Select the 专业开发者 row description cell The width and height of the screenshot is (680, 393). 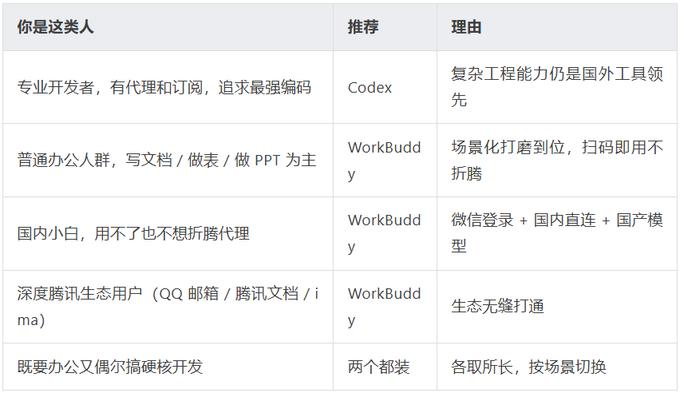click(168, 87)
